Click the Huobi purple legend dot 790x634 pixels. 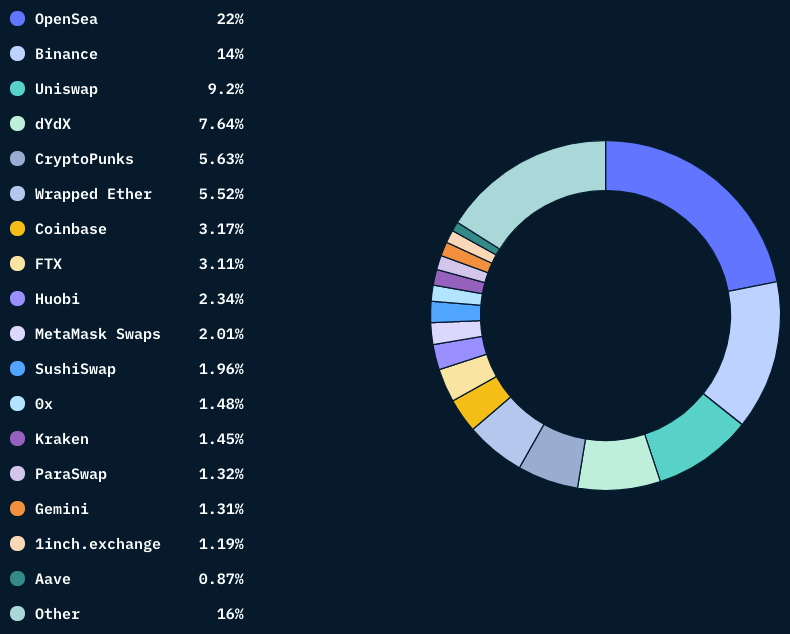18,299
